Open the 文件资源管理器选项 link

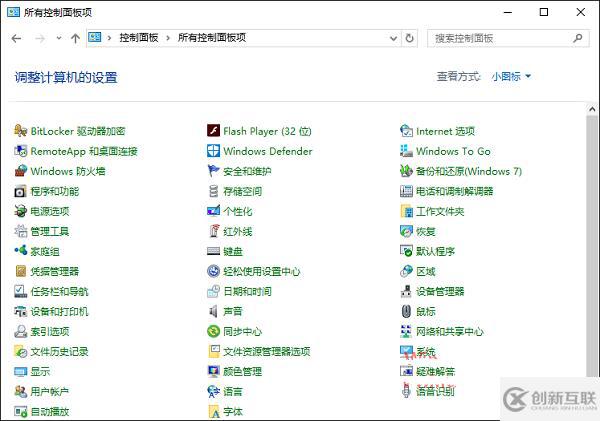[267, 351]
